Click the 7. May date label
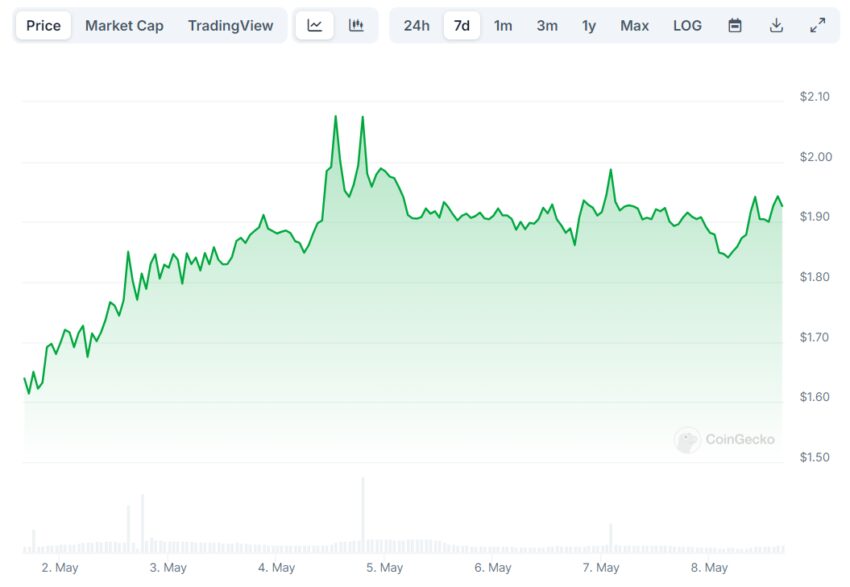The height and width of the screenshot is (587, 850). click(601, 567)
